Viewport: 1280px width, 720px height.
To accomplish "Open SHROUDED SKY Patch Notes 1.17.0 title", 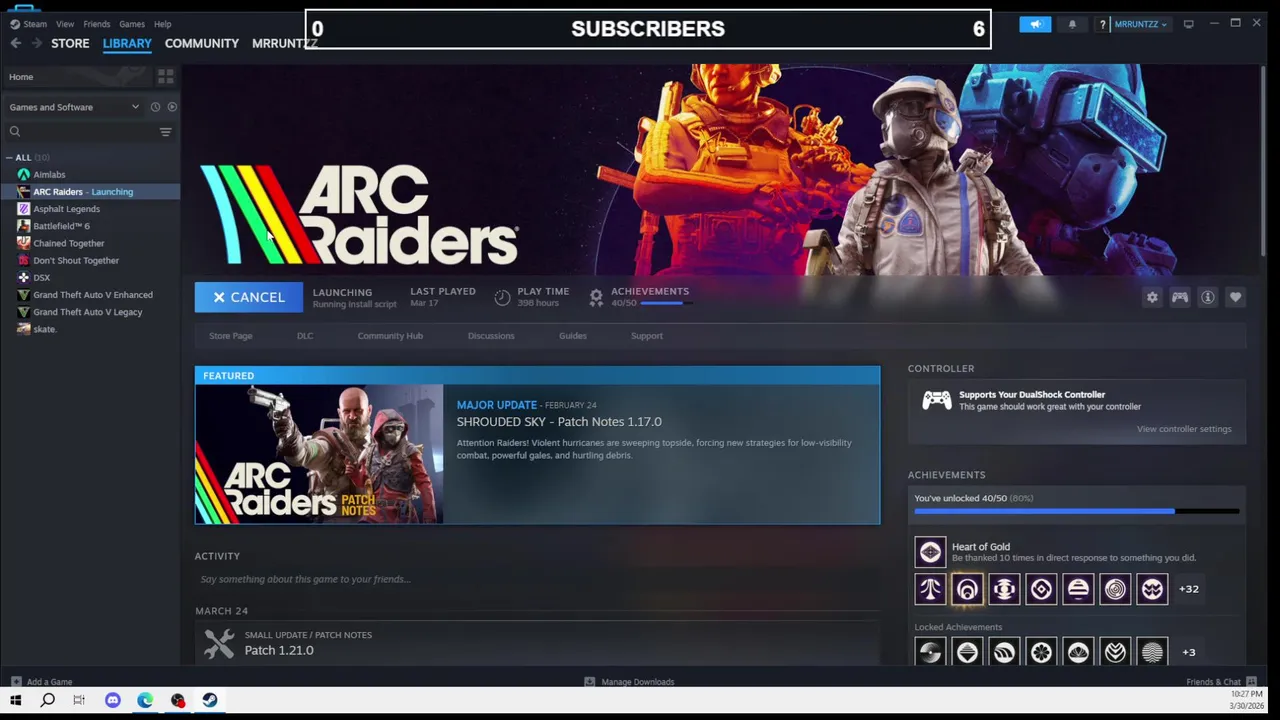I will click(559, 422).
